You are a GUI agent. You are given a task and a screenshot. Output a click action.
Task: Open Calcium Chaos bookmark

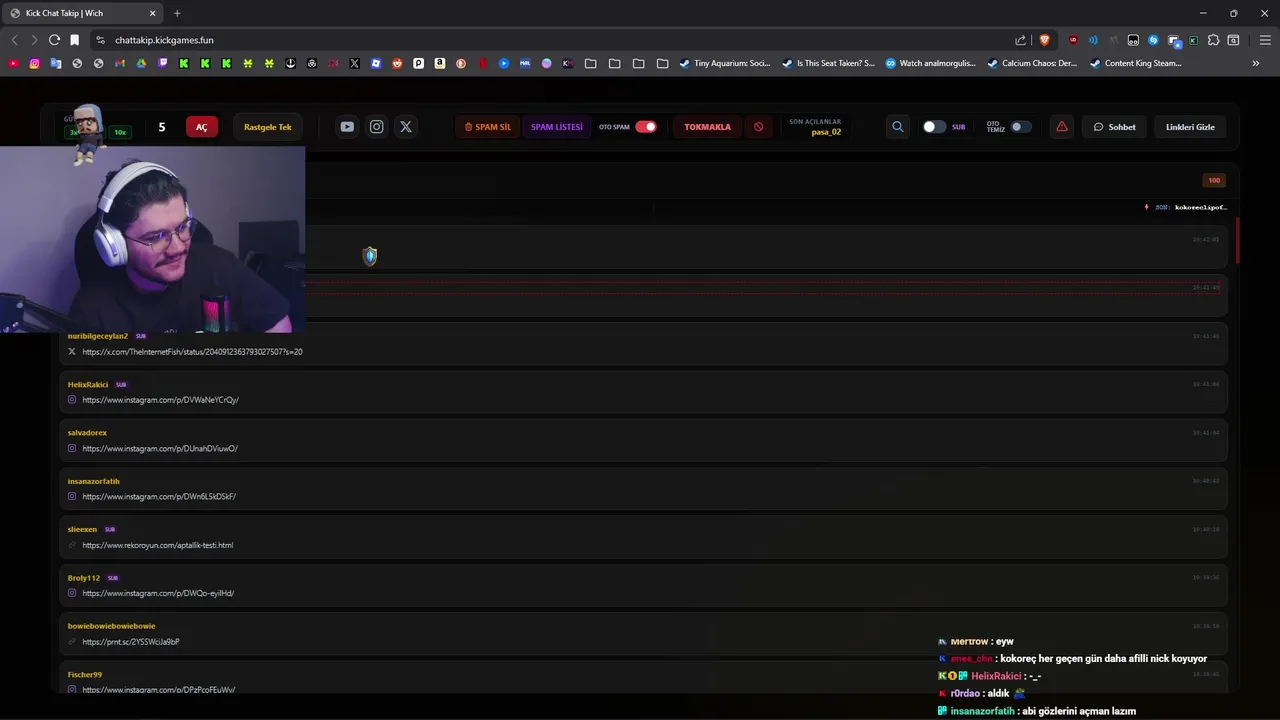tap(1032, 63)
